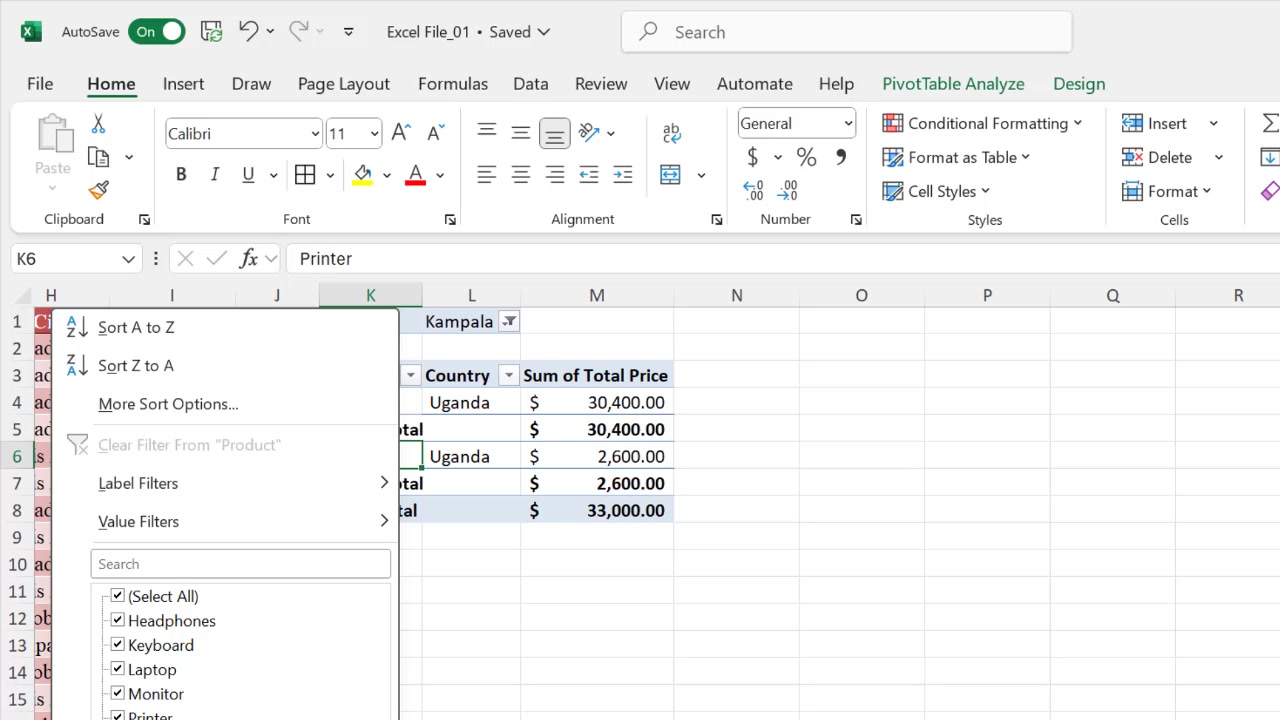Switch to the Formulas tab
This screenshot has width=1280, height=720.
tap(453, 84)
